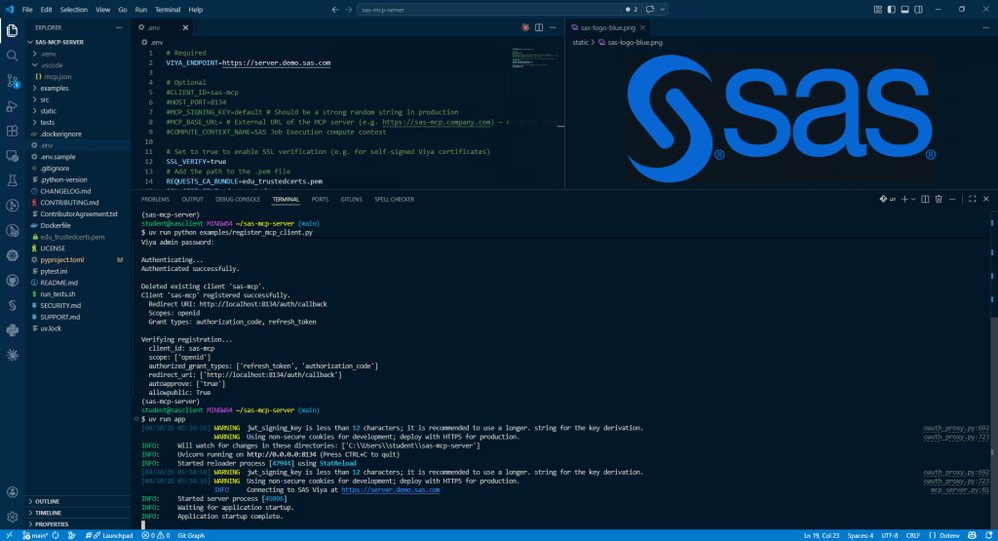The height and width of the screenshot is (541, 998).
Task: Open the File menu
Action: coord(27,10)
